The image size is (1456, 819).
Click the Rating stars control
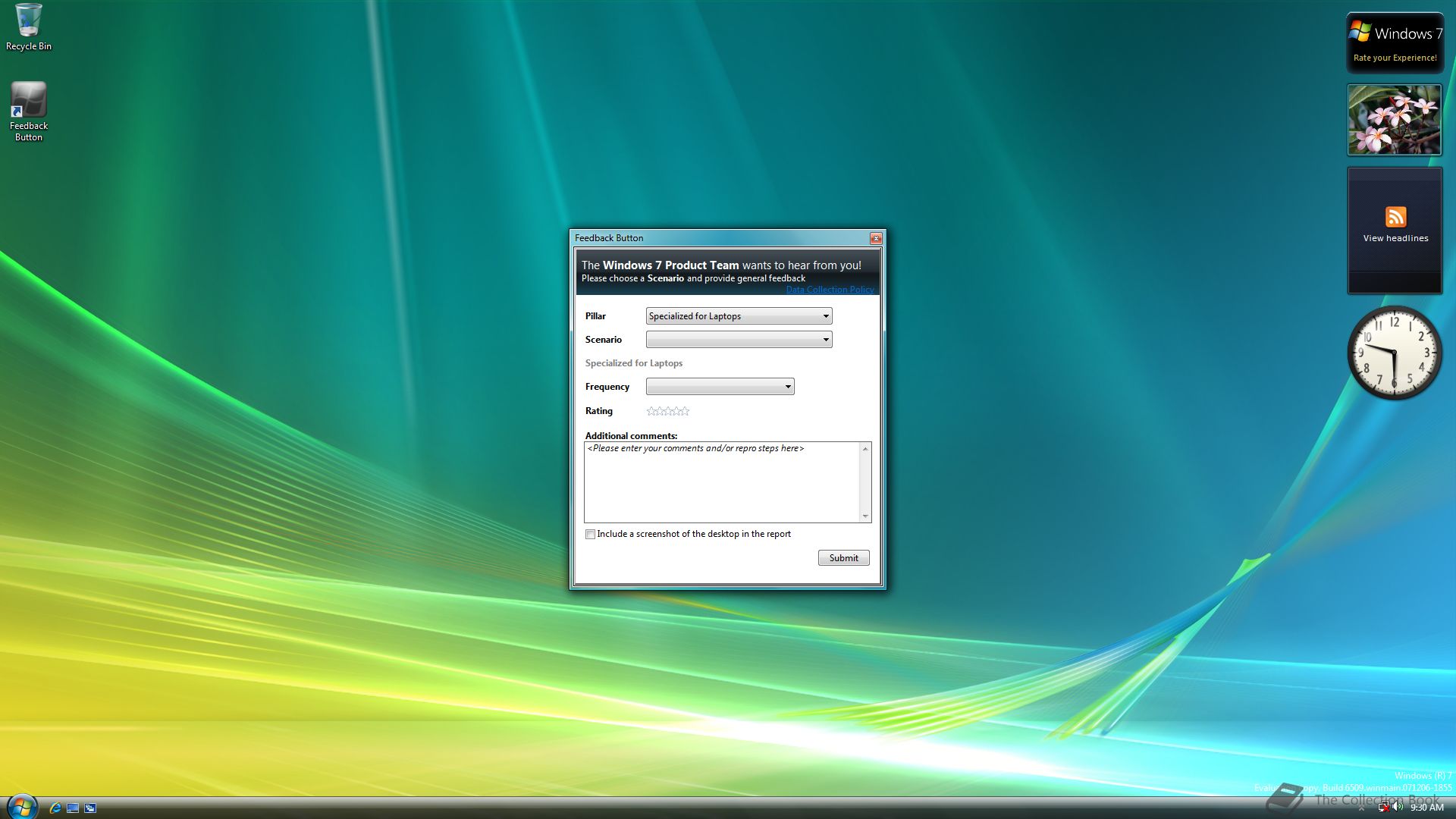click(x=667, y=411)
